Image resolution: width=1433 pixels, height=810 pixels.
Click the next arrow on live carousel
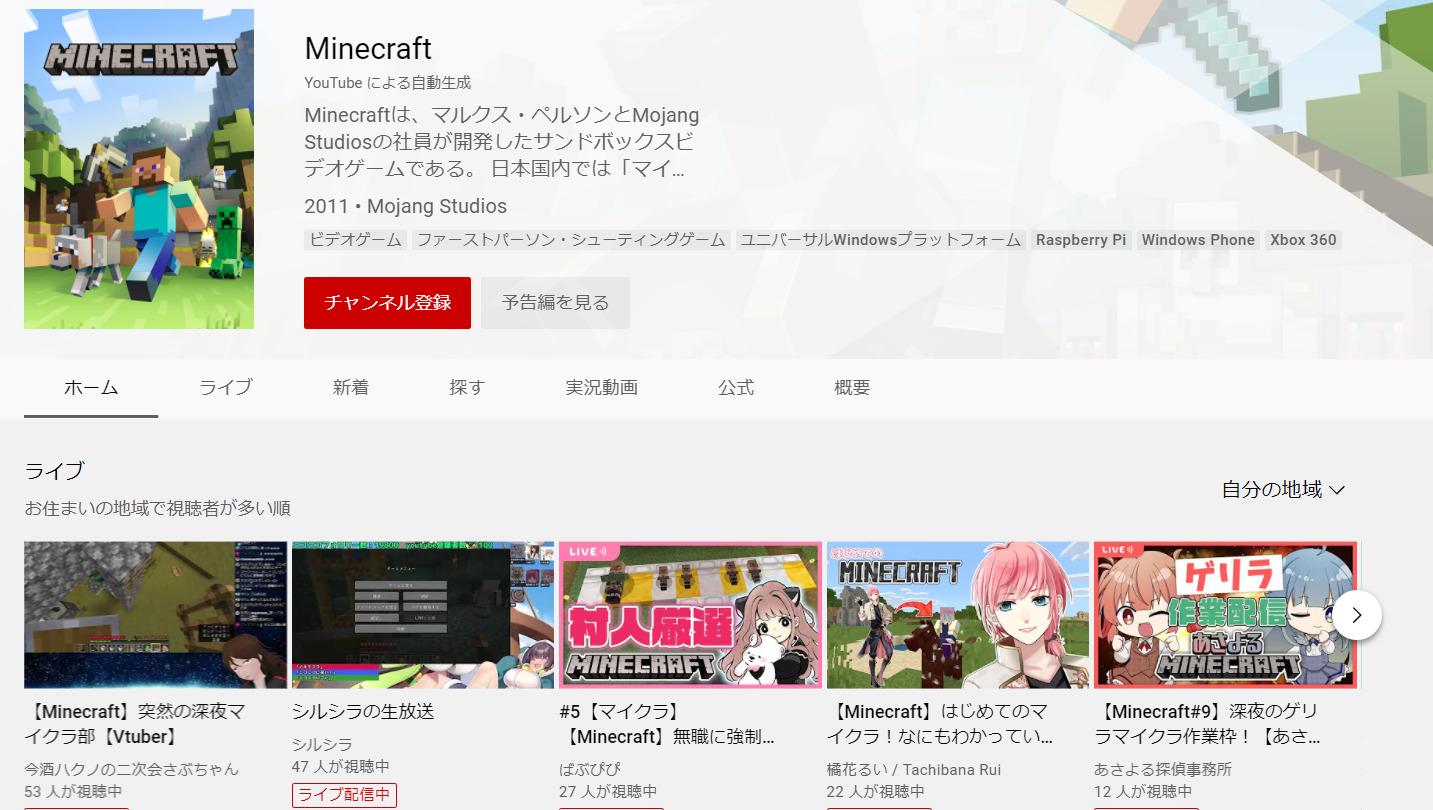pos(1357,615)
